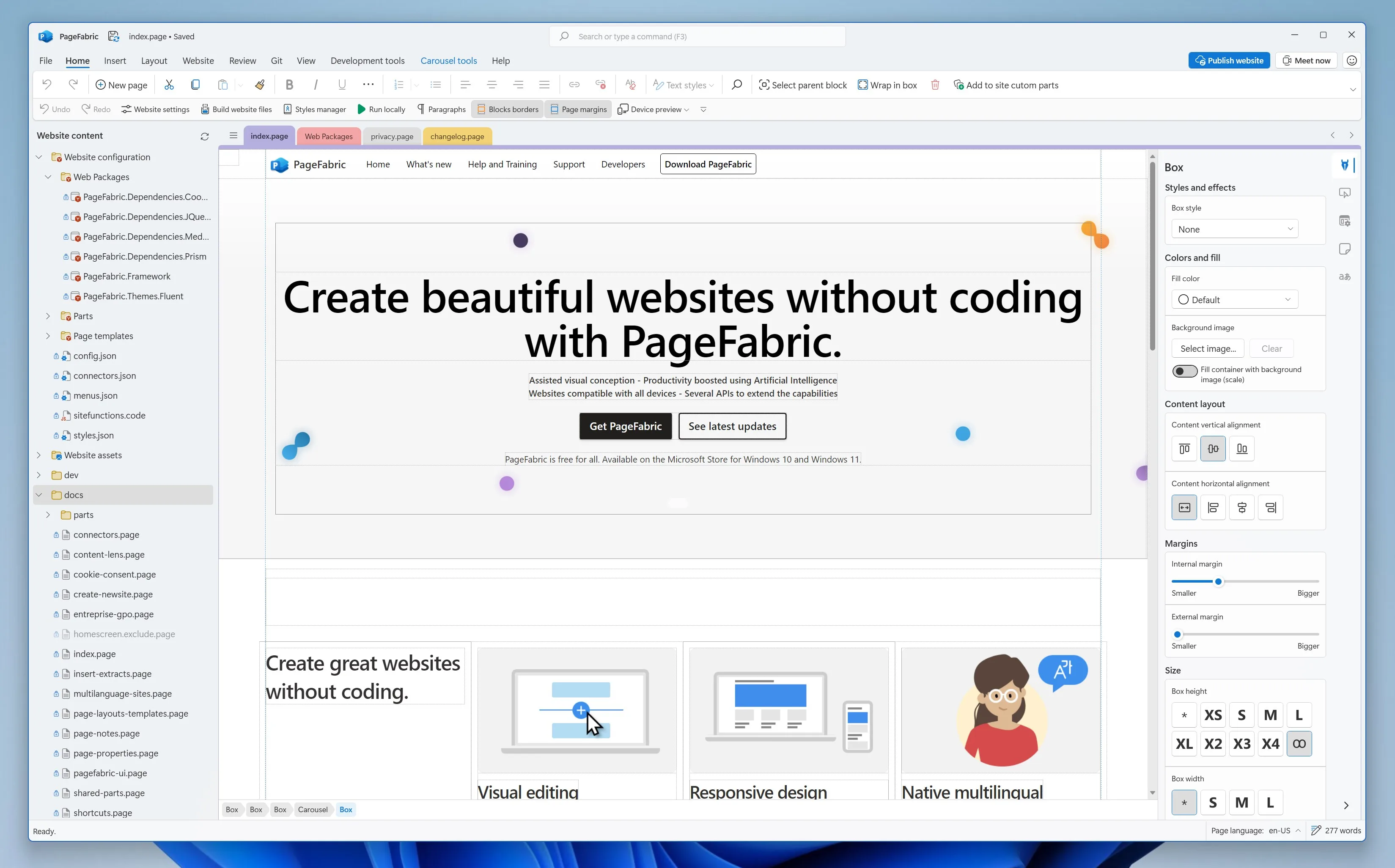Click the search or command box
This screenshot has height=868, width=1395.
click(x=697, y=36)
